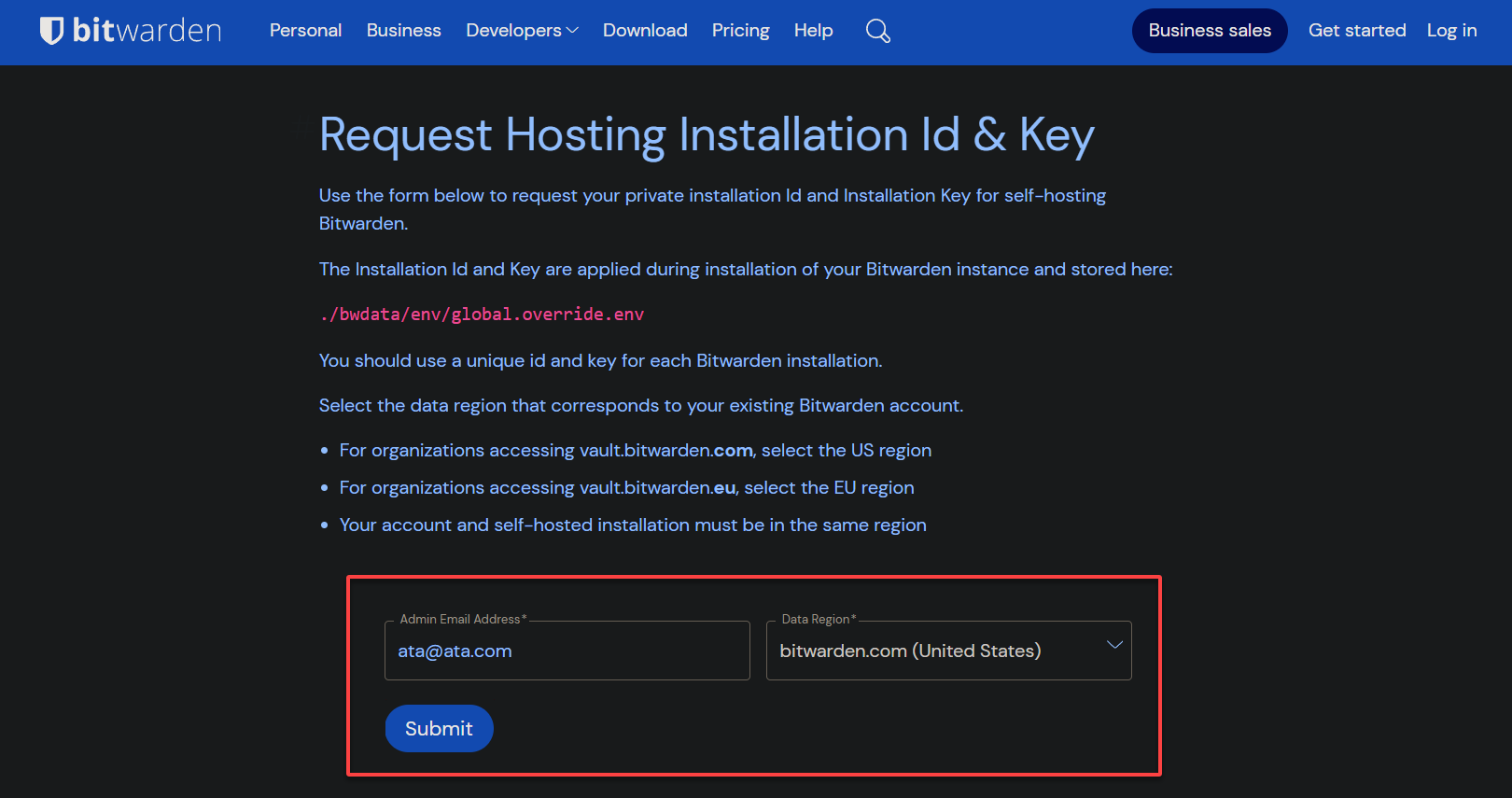Image resolution: width=1512 pixels, height=798 pixels.
Task: Open the Data Region dropdown arrow
Action: [1114, 645]
